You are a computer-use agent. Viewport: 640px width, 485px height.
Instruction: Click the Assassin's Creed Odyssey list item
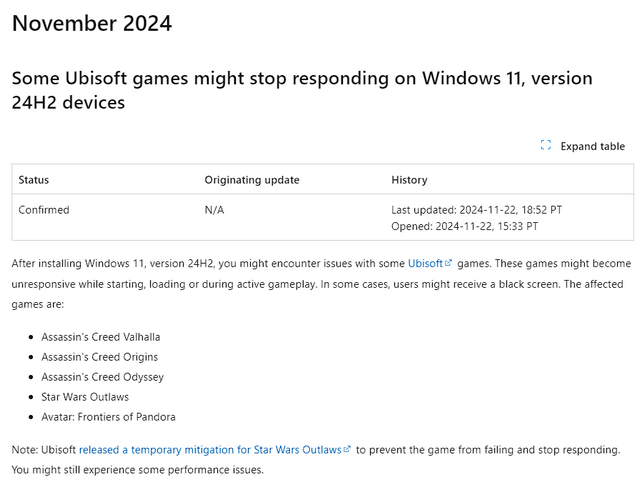pyautogui.click(x=102, y=377)
